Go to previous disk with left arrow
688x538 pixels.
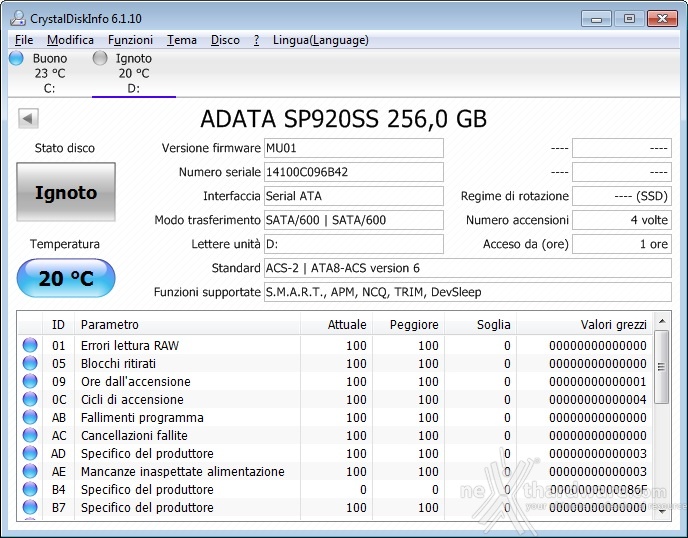[x=28, y=118]
